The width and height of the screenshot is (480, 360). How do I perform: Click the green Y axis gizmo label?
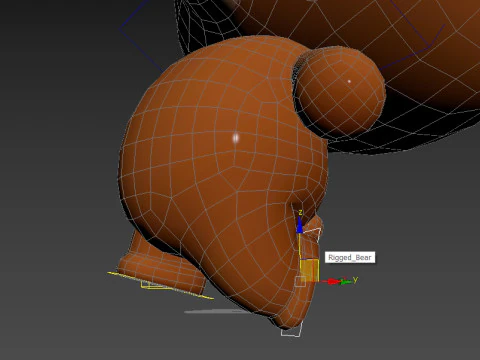(355, 279)
